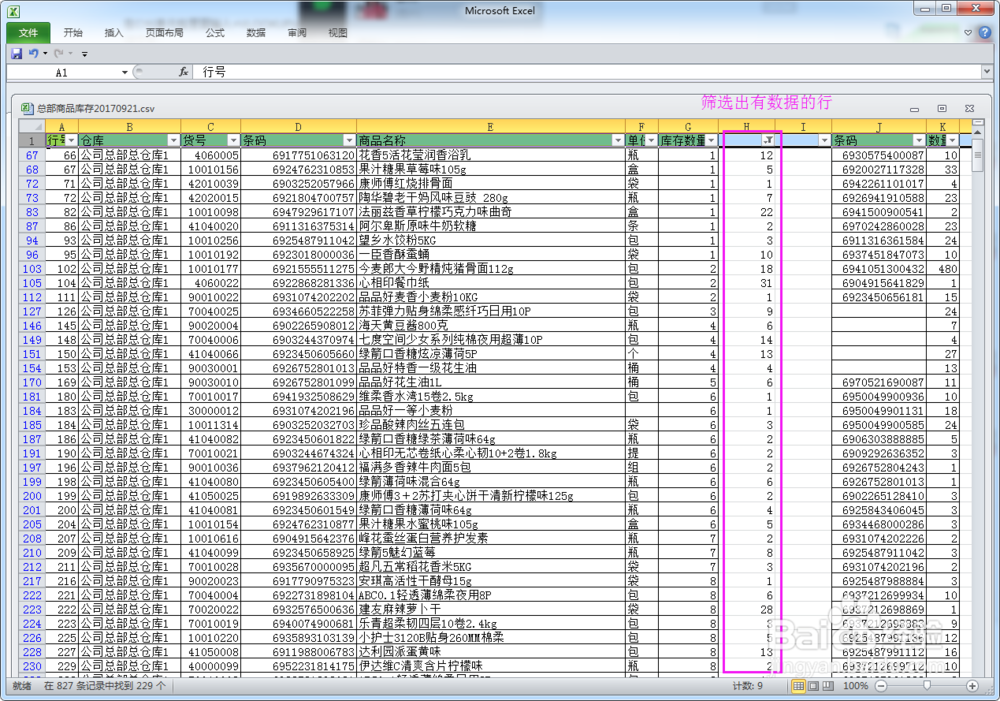Viewport: 1000px width, 701px height.
Task: Click cell 珍品酸辣肉丝五连包
Action: pos(490,425)
